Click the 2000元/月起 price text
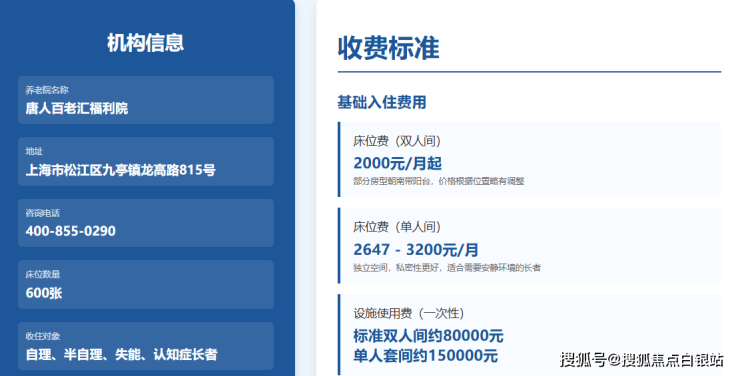 [x=397, y=163]
